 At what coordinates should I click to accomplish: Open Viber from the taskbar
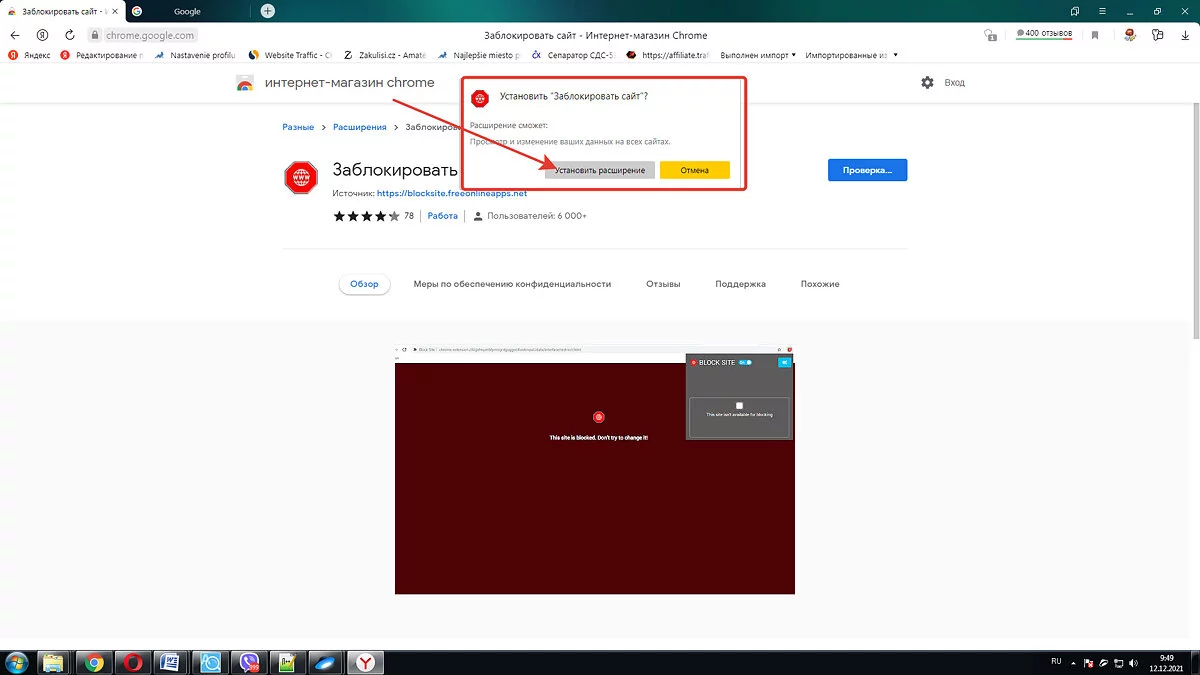249,662
